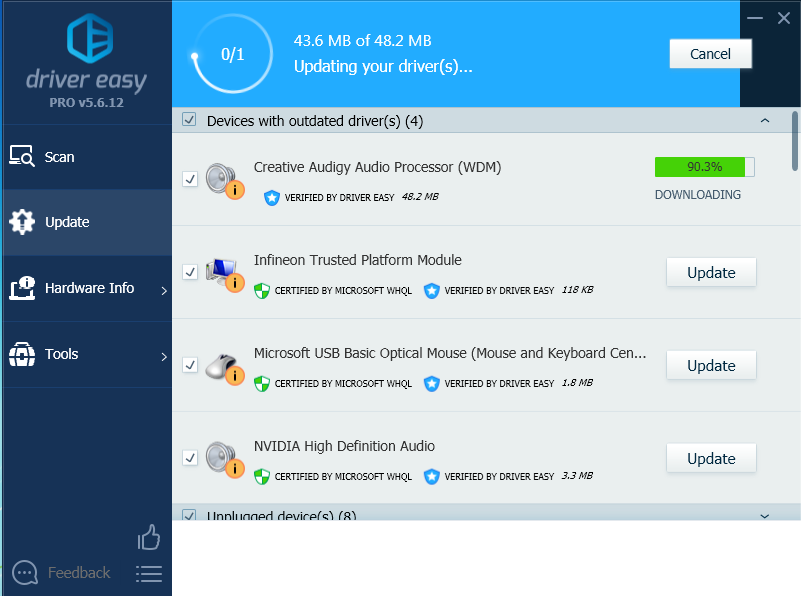Click the PRO v5.6.12 version label
Viewport: 801px width, 596px height.
[86, 103]
